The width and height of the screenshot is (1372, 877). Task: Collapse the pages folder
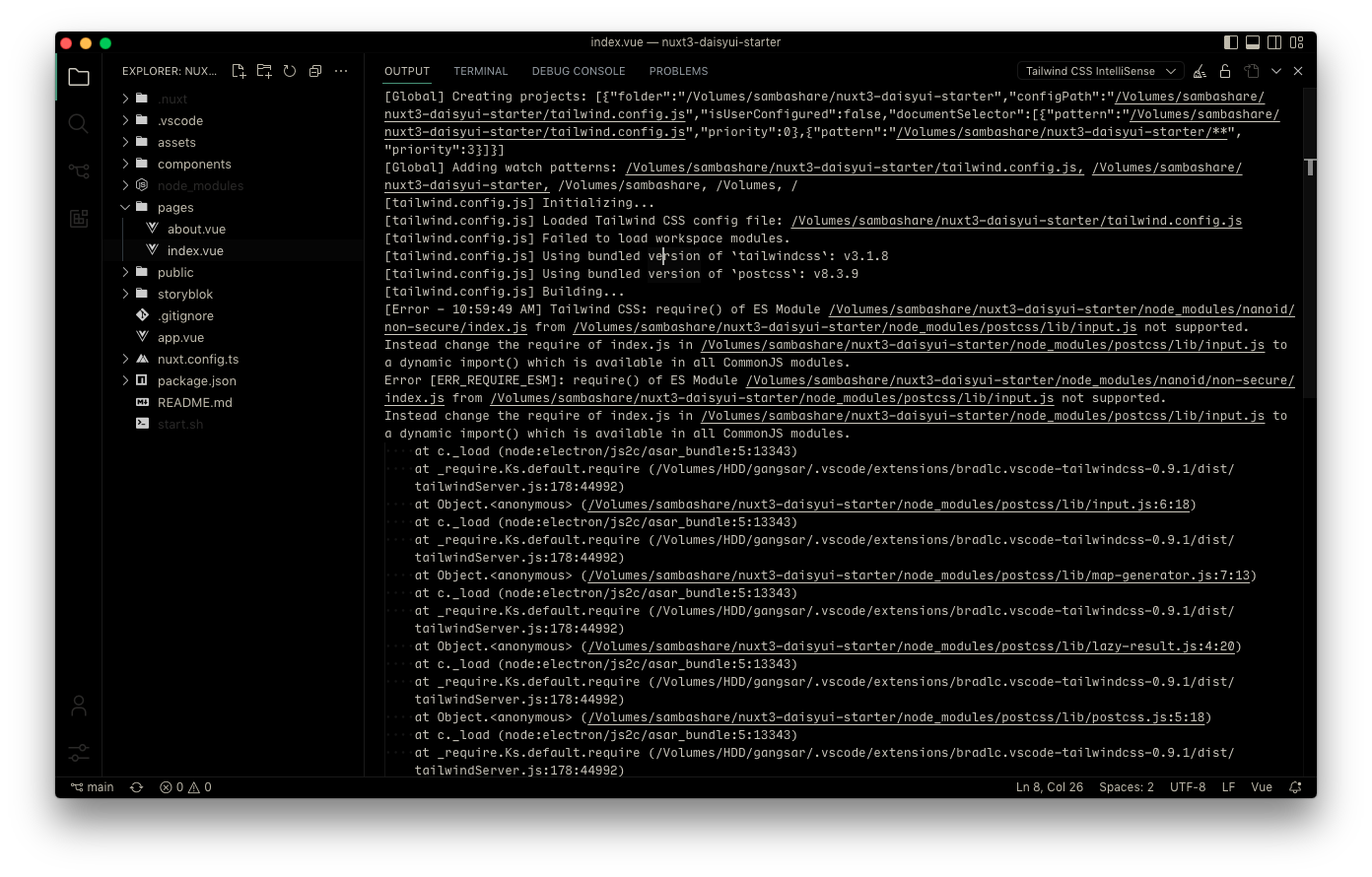[125, 207]
